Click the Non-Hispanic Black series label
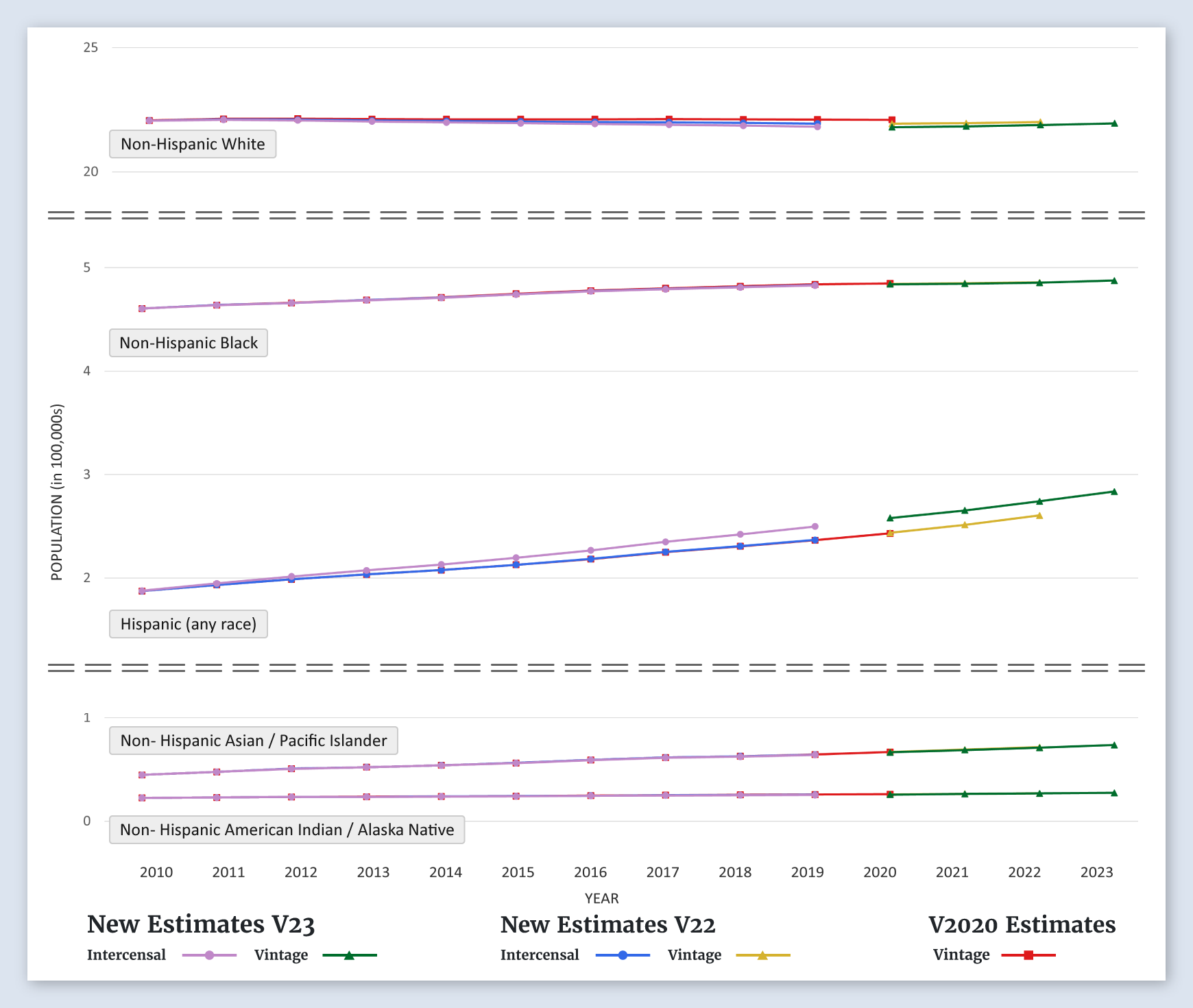1193x1008 pixels. [189, 343]
